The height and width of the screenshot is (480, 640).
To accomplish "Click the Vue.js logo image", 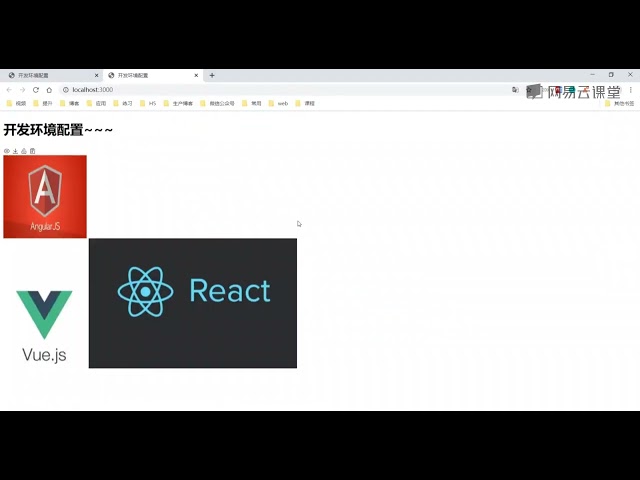I will [44, 325].
